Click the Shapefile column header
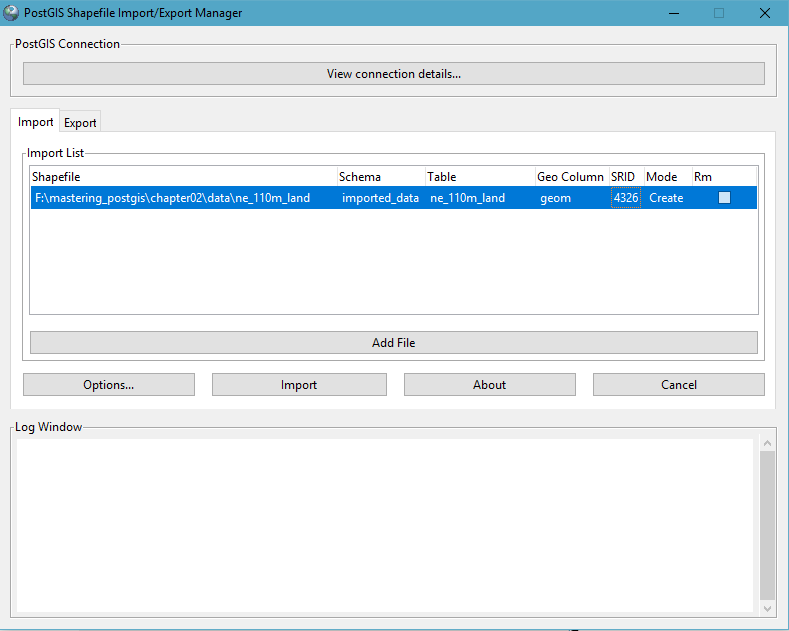Screen dimensions: 789x631 coord(183,177)
